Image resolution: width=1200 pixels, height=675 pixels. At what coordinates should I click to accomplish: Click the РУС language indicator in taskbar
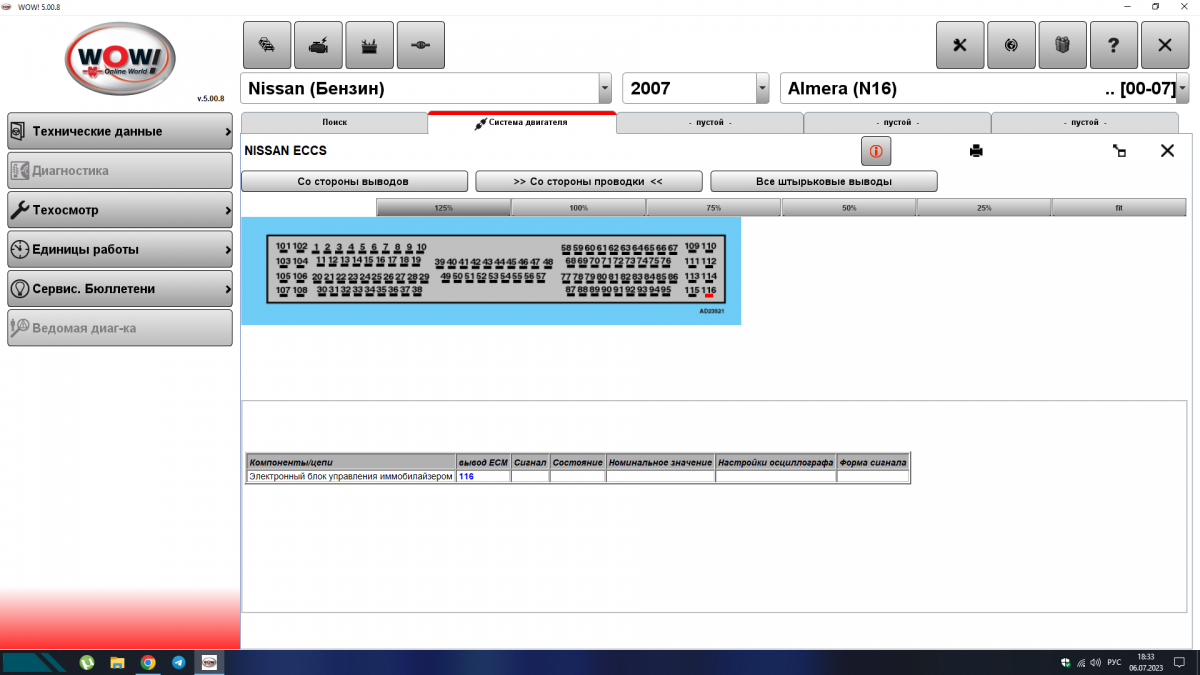(1114, 662)
